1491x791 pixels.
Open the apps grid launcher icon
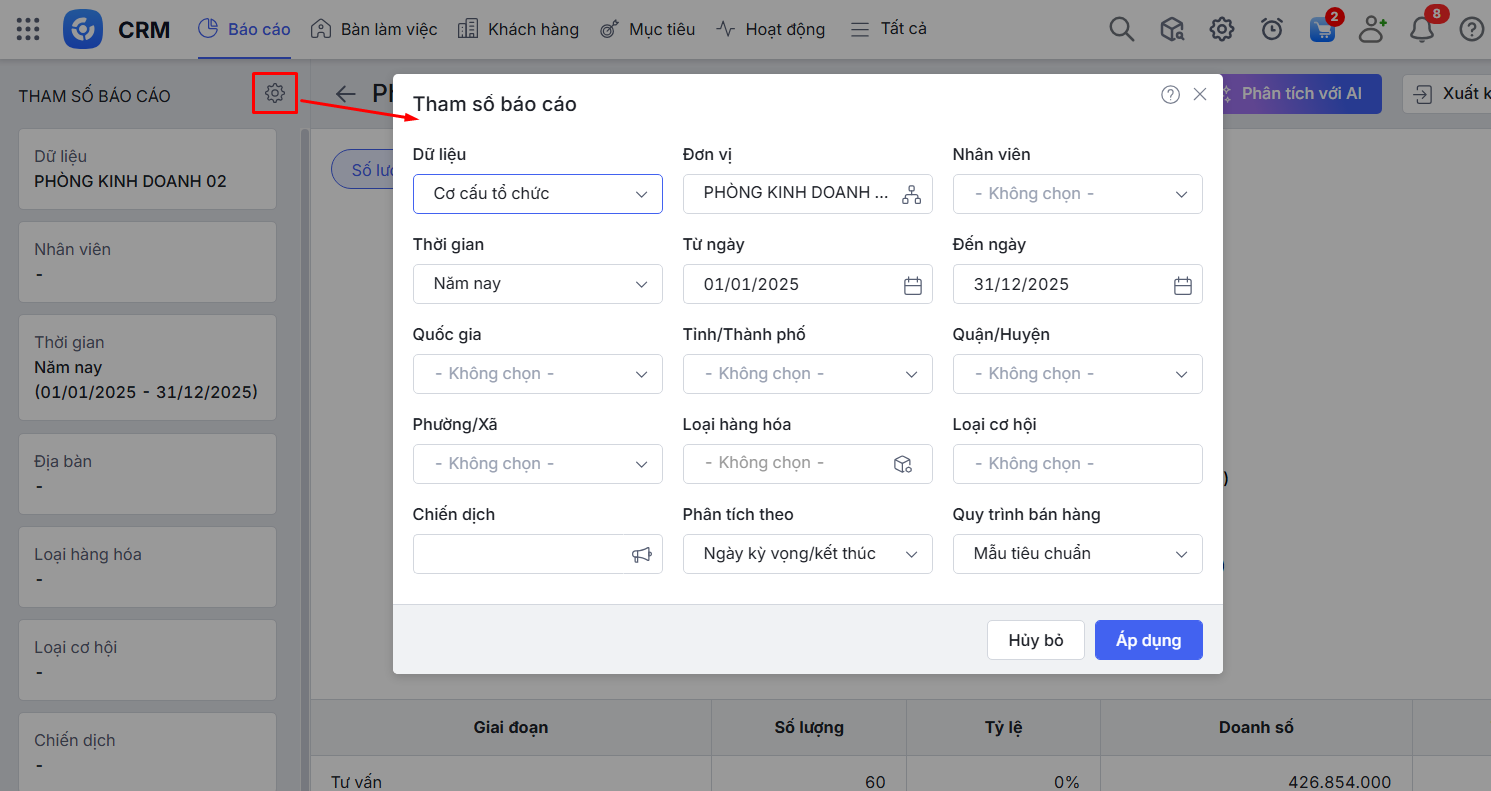point(29,29)
